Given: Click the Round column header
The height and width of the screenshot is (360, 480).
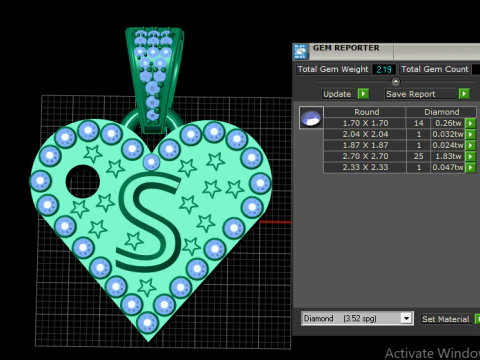Looking at the screenshot, I should click(366, 112).
